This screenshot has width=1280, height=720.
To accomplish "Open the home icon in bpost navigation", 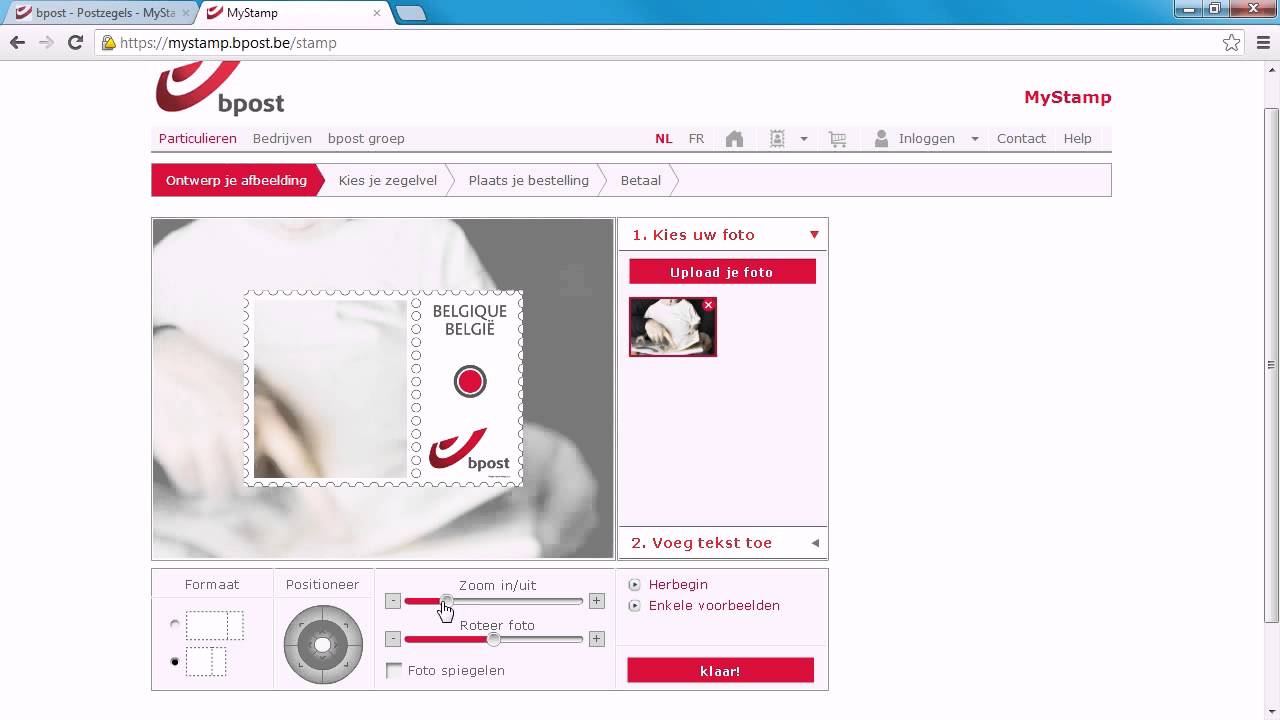I will [x=734, y=139].
